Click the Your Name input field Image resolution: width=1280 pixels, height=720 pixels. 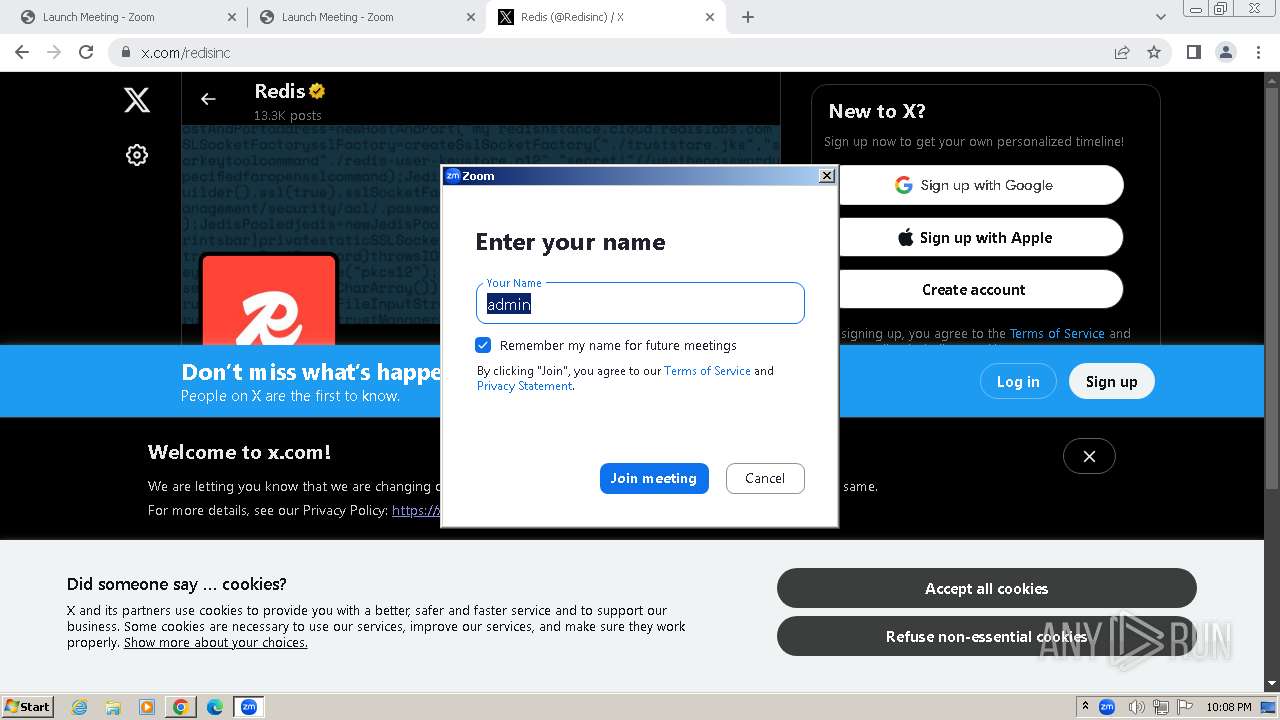coord(640,303)
